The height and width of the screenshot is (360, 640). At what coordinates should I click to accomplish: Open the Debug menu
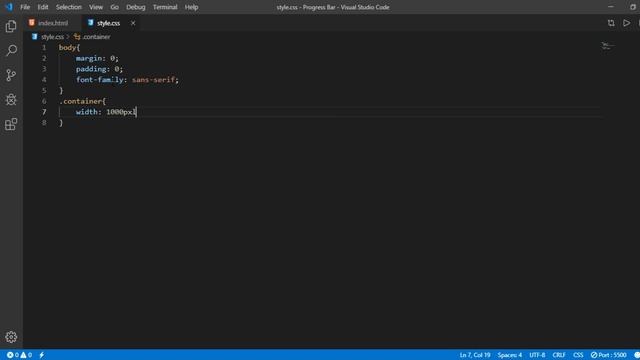click(136, 7)
